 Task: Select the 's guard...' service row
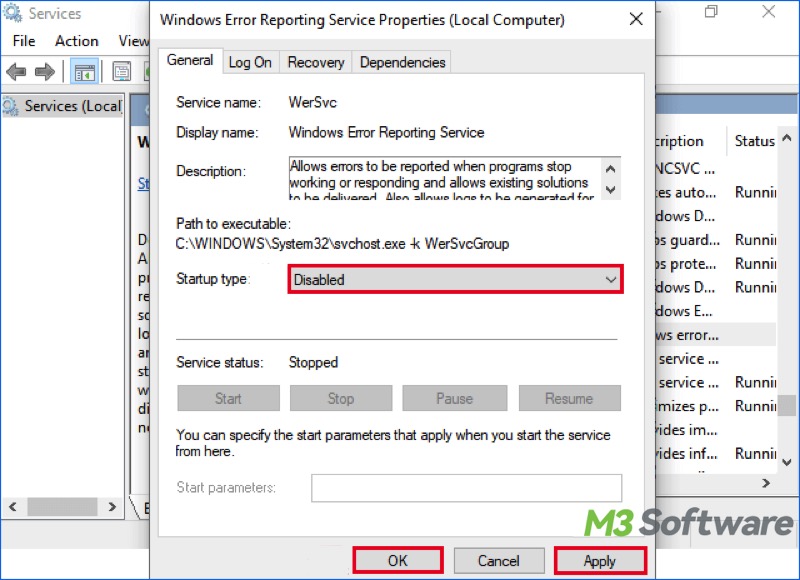[x=715, y=240]
